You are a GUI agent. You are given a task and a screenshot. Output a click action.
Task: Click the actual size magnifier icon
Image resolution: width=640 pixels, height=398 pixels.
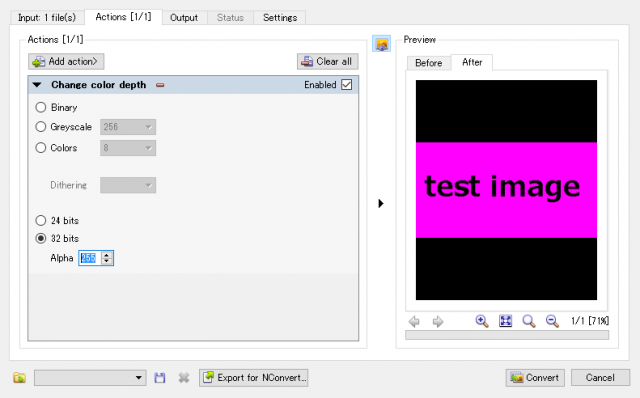coord(529,321)
